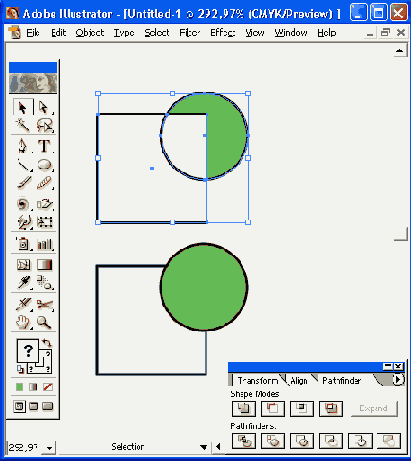The height and width of the screenshot is (461, 411).
Task: Add to shape area in Pathfinder
Action: pos(244,409)
